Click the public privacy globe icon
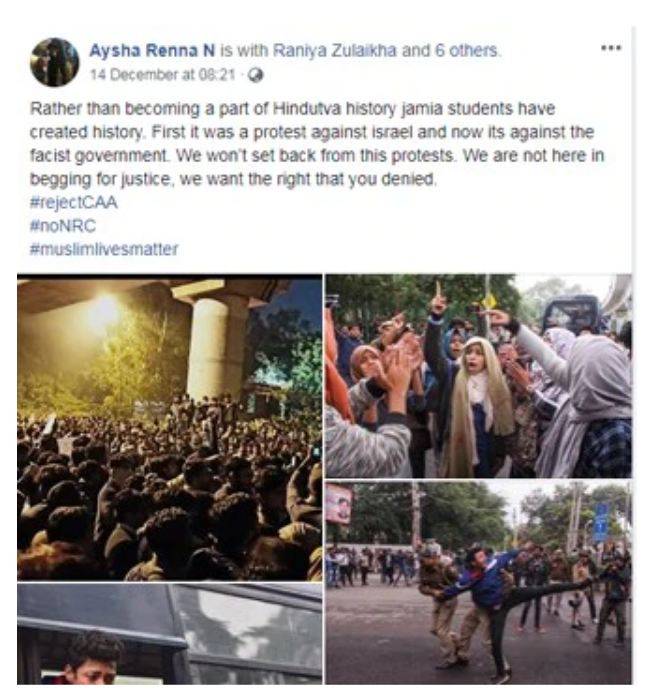Screen dimensions: 661x693 pos(256,75)
